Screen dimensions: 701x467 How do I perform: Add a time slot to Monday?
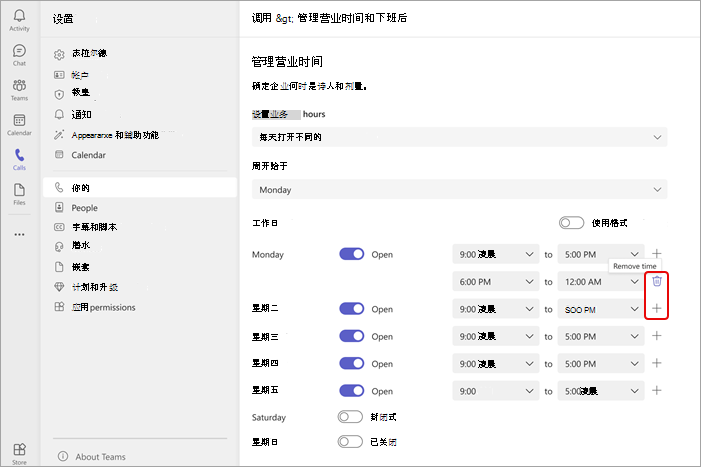pyautogui.click(x=657, y=253)
